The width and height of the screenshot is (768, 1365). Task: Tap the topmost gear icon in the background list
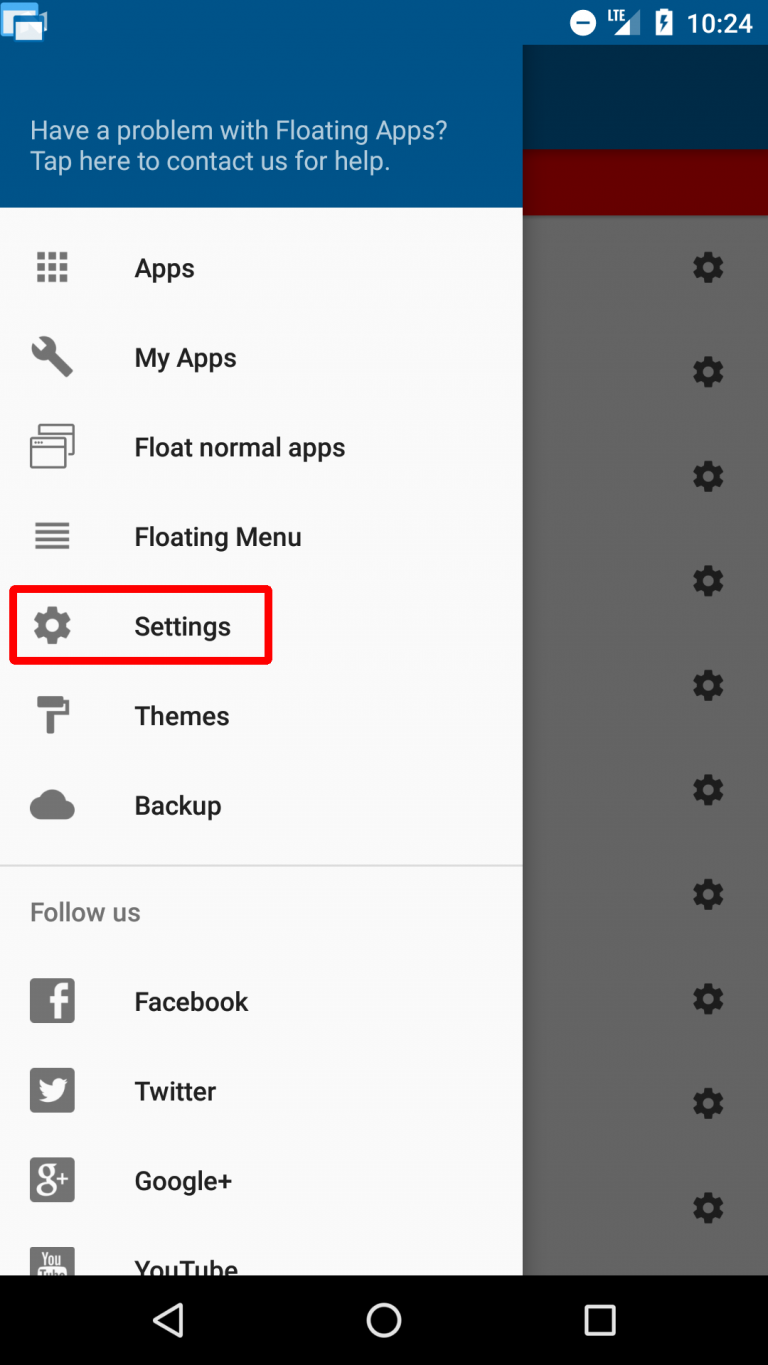(x=708, y=267)
